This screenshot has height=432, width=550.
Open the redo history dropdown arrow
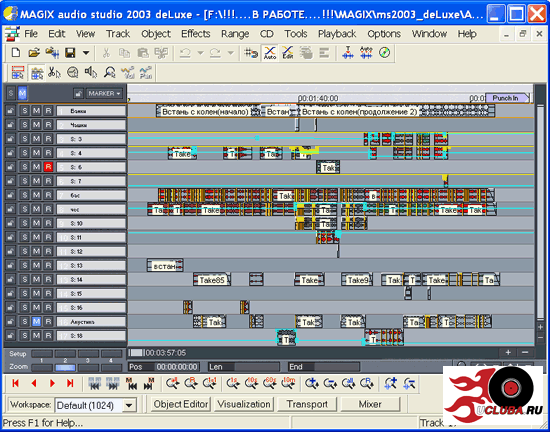pos(230,53)
